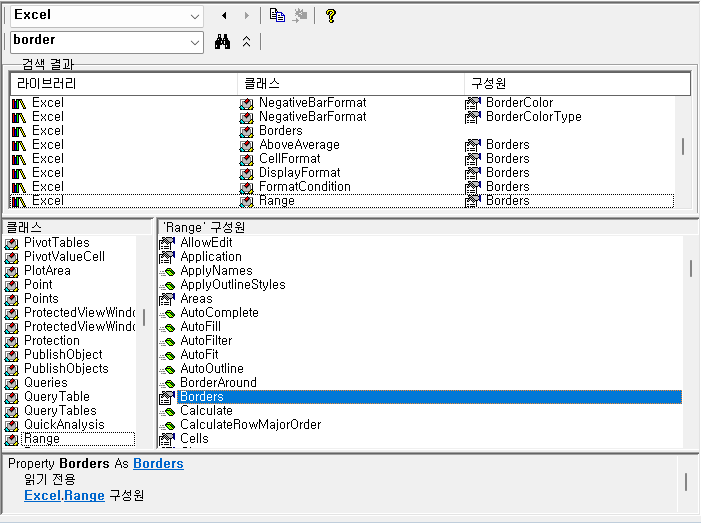The image size is (701, 523).
Task: Select the highlighted Borders member
Action: click(x=430, y=397)
